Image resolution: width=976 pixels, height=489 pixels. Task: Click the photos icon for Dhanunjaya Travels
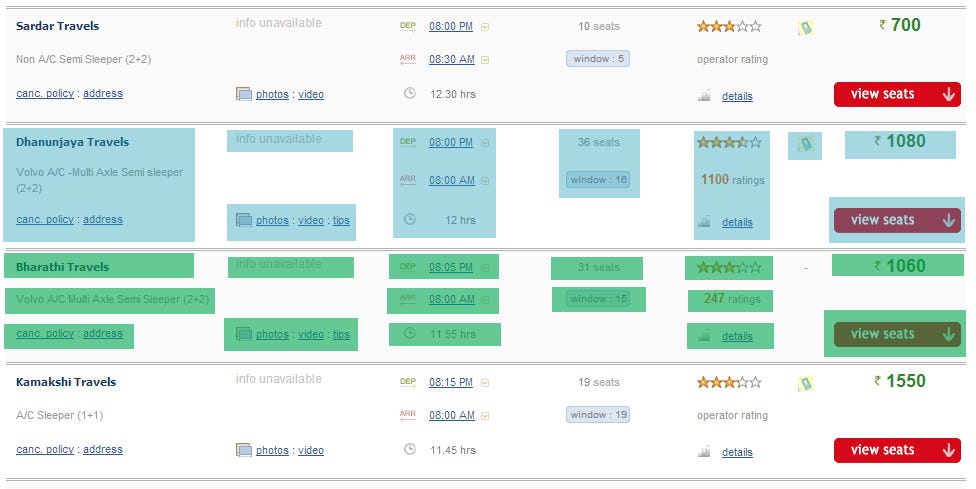243,220
